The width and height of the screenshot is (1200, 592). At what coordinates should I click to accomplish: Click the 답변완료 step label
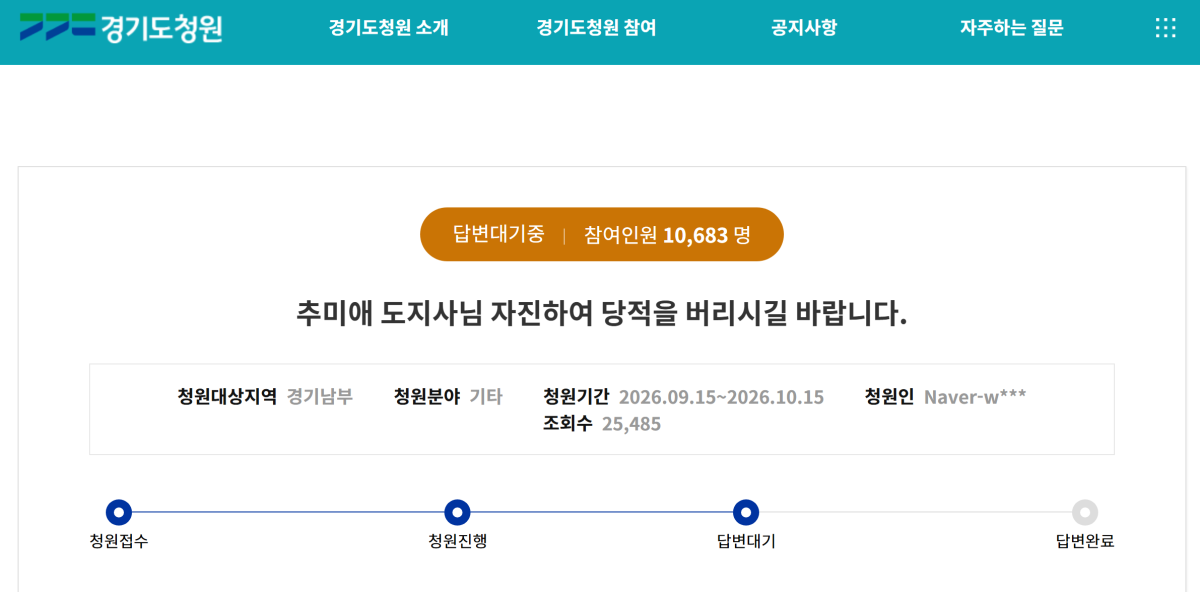[1085, 541]
